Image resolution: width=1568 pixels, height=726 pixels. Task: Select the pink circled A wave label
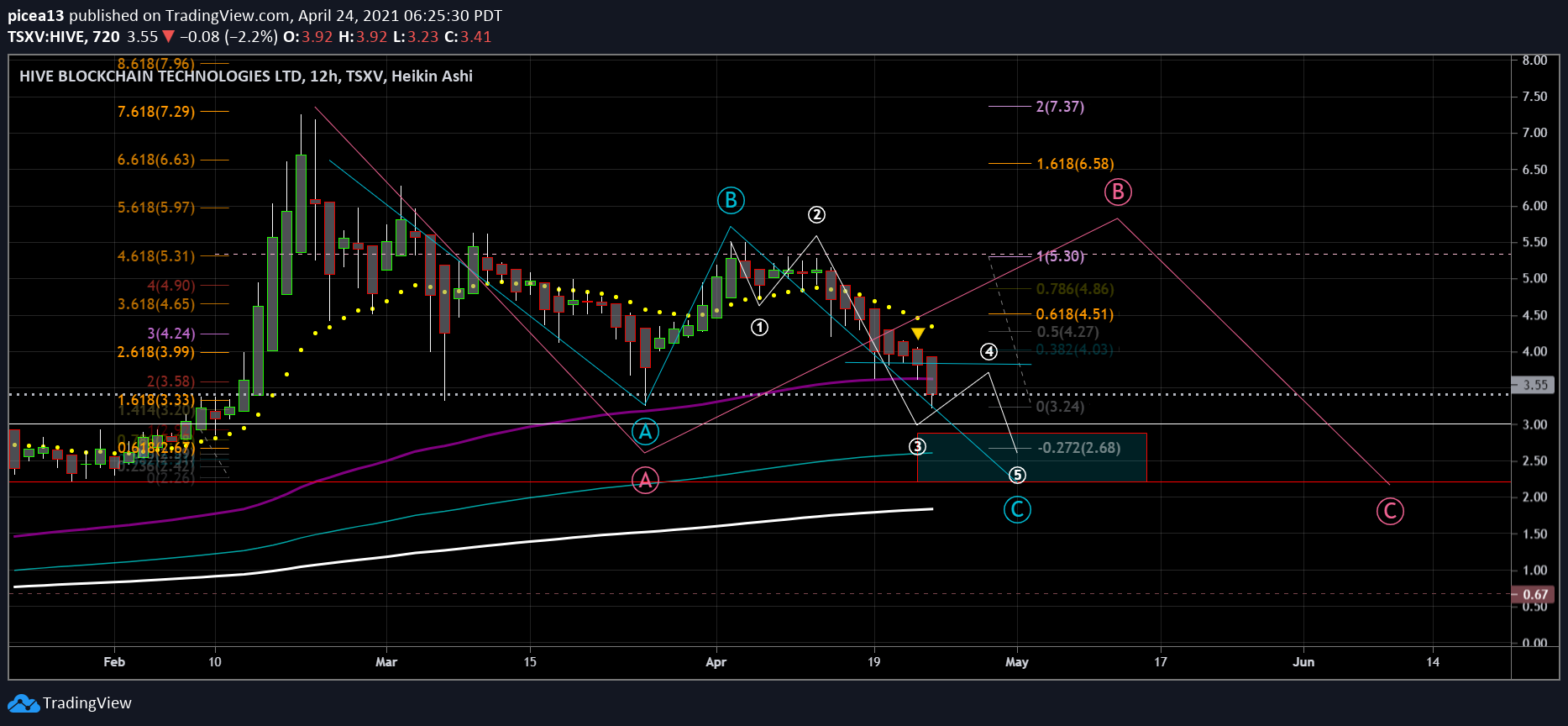pyautogui.click(x=645, y=480)
